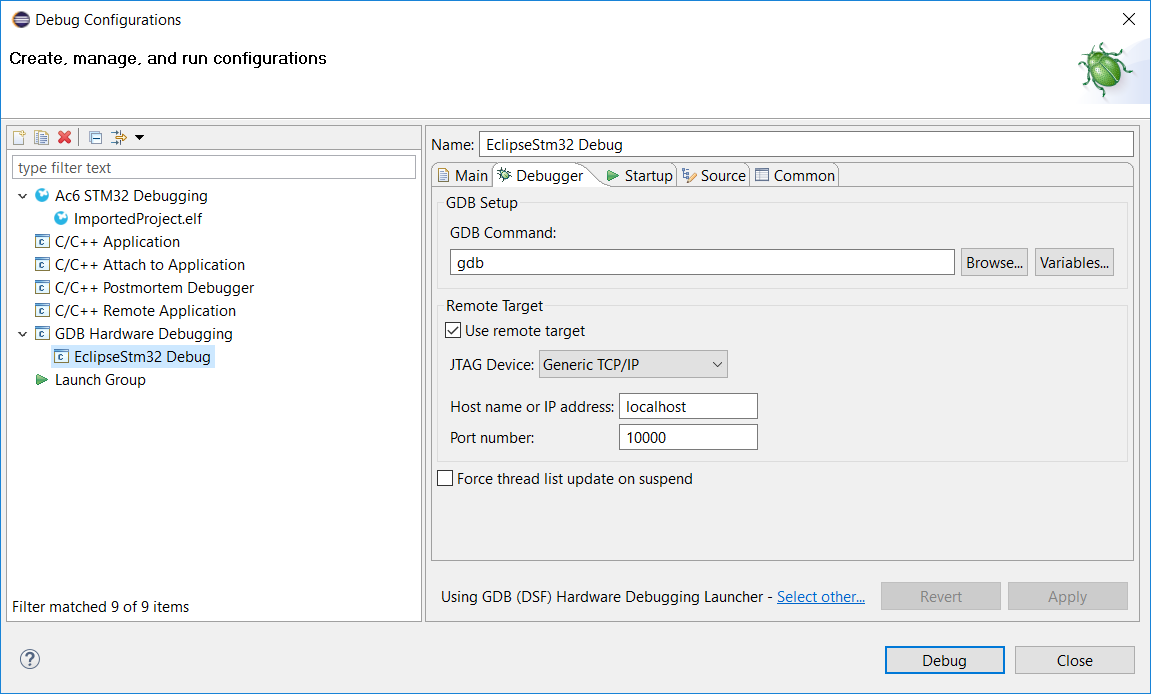Click the EclipseStm32 Debug configuration icon
Image resolution: width=1151 pixels, height=694 pixels.
coord(62,356)
